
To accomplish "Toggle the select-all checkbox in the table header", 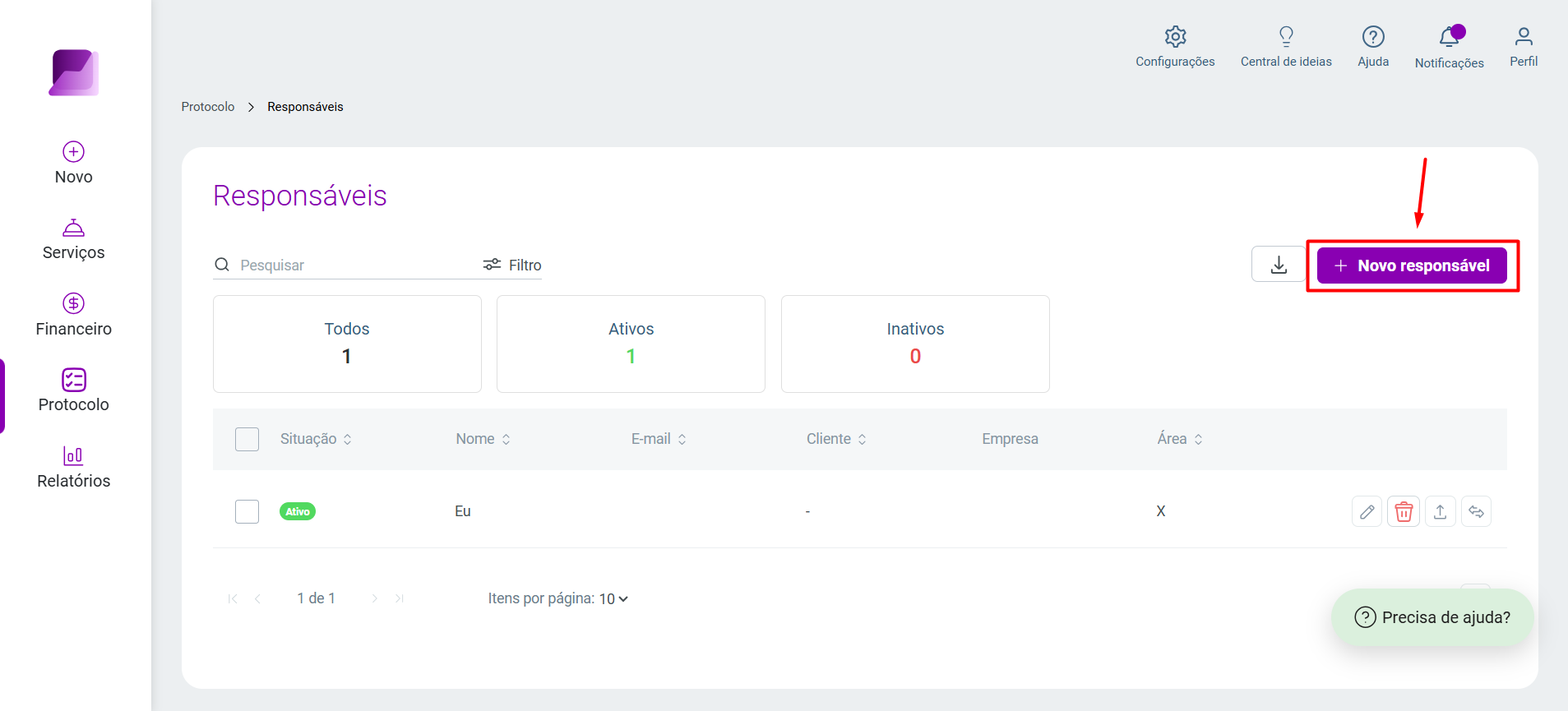I will tap(247, 439).
